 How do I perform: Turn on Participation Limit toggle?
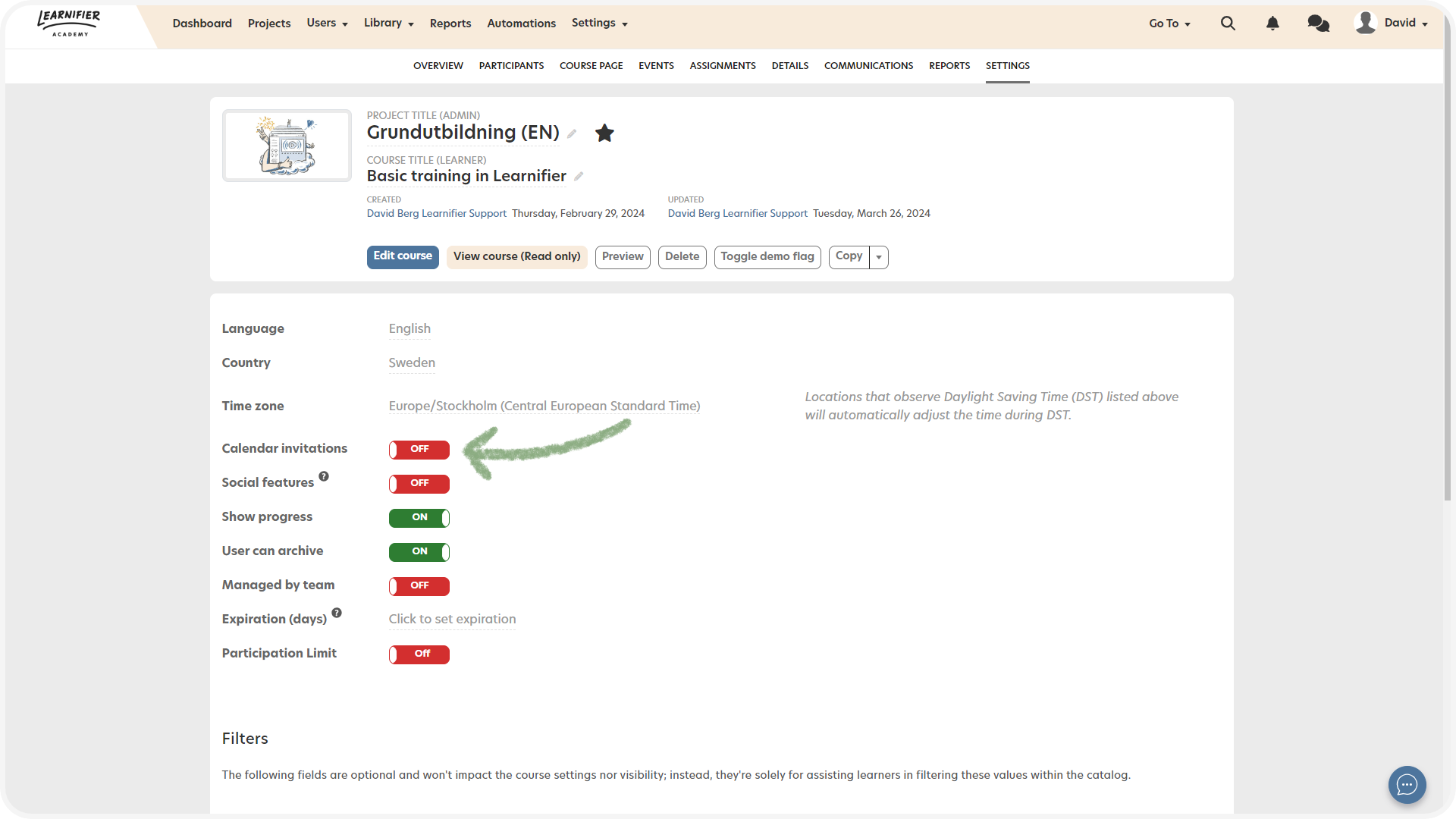pos(419,654)
